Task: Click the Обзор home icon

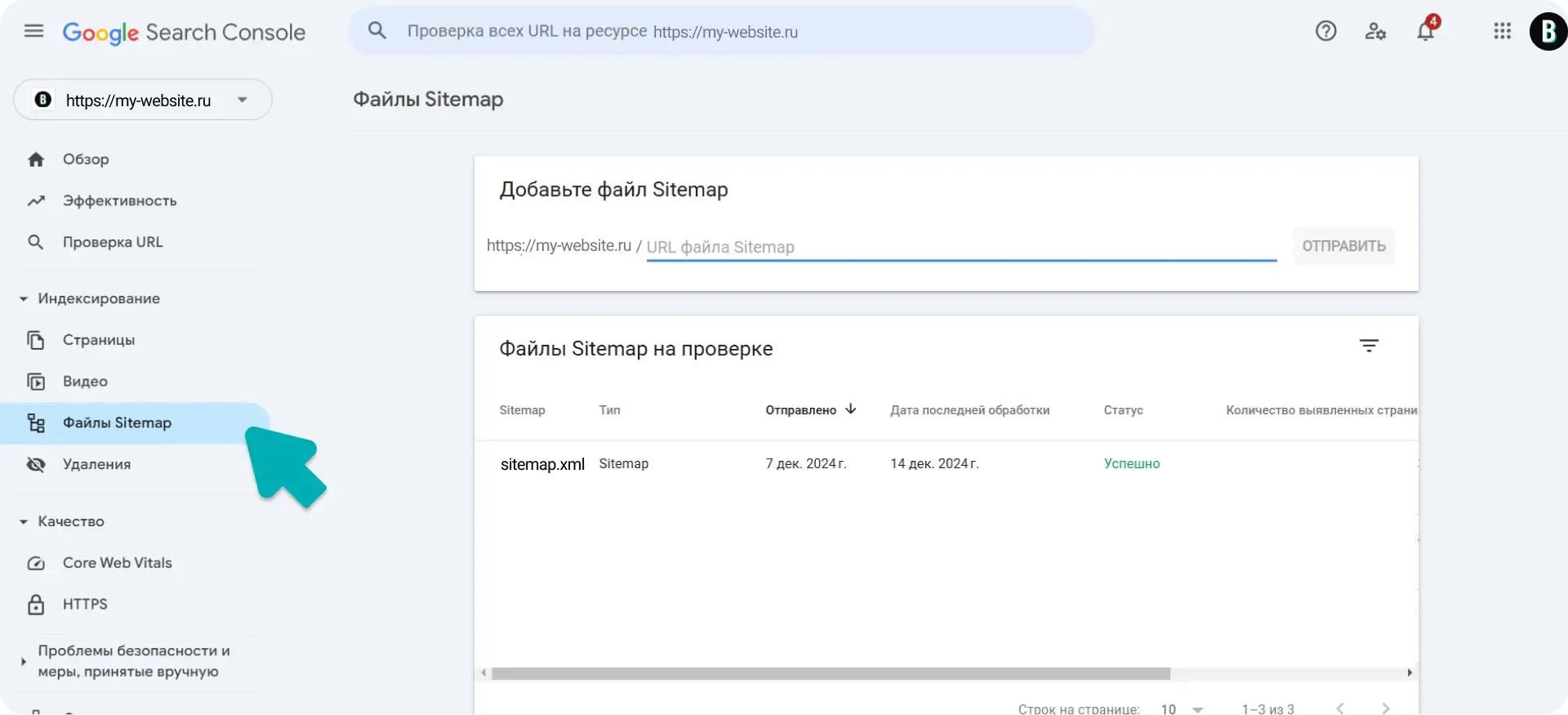Action: point(35,159)
